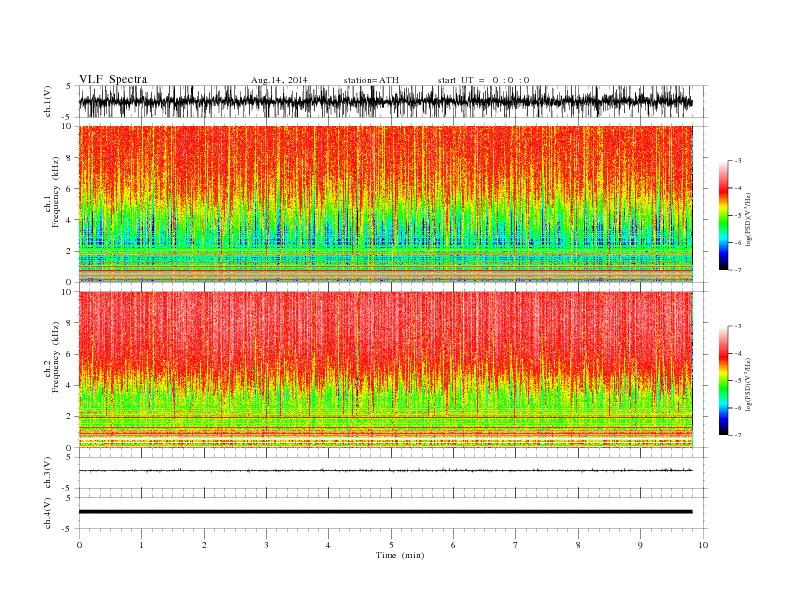Click the time axis tick label "9"

640,545
